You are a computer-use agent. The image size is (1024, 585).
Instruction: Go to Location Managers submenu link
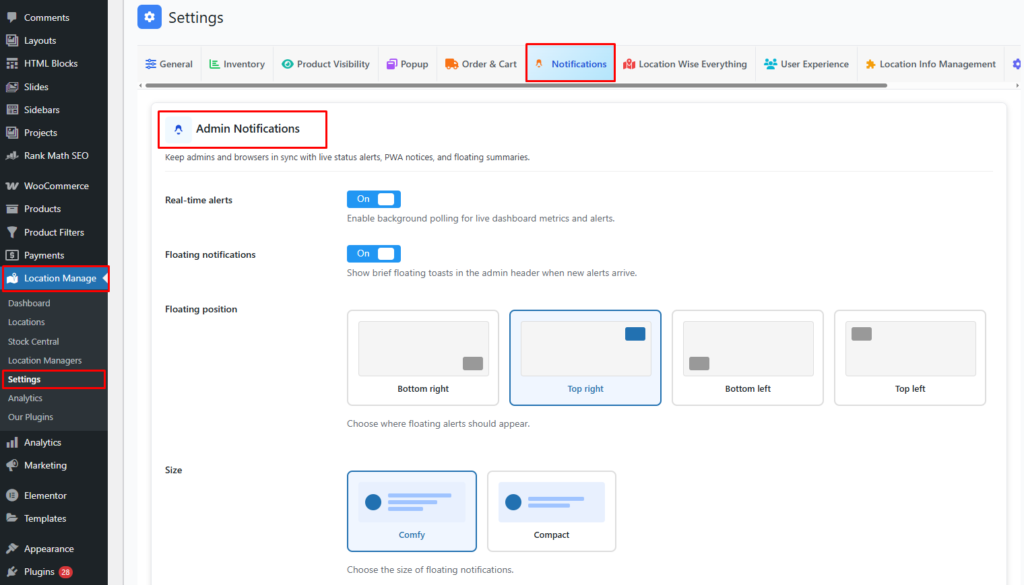[45, 360]
